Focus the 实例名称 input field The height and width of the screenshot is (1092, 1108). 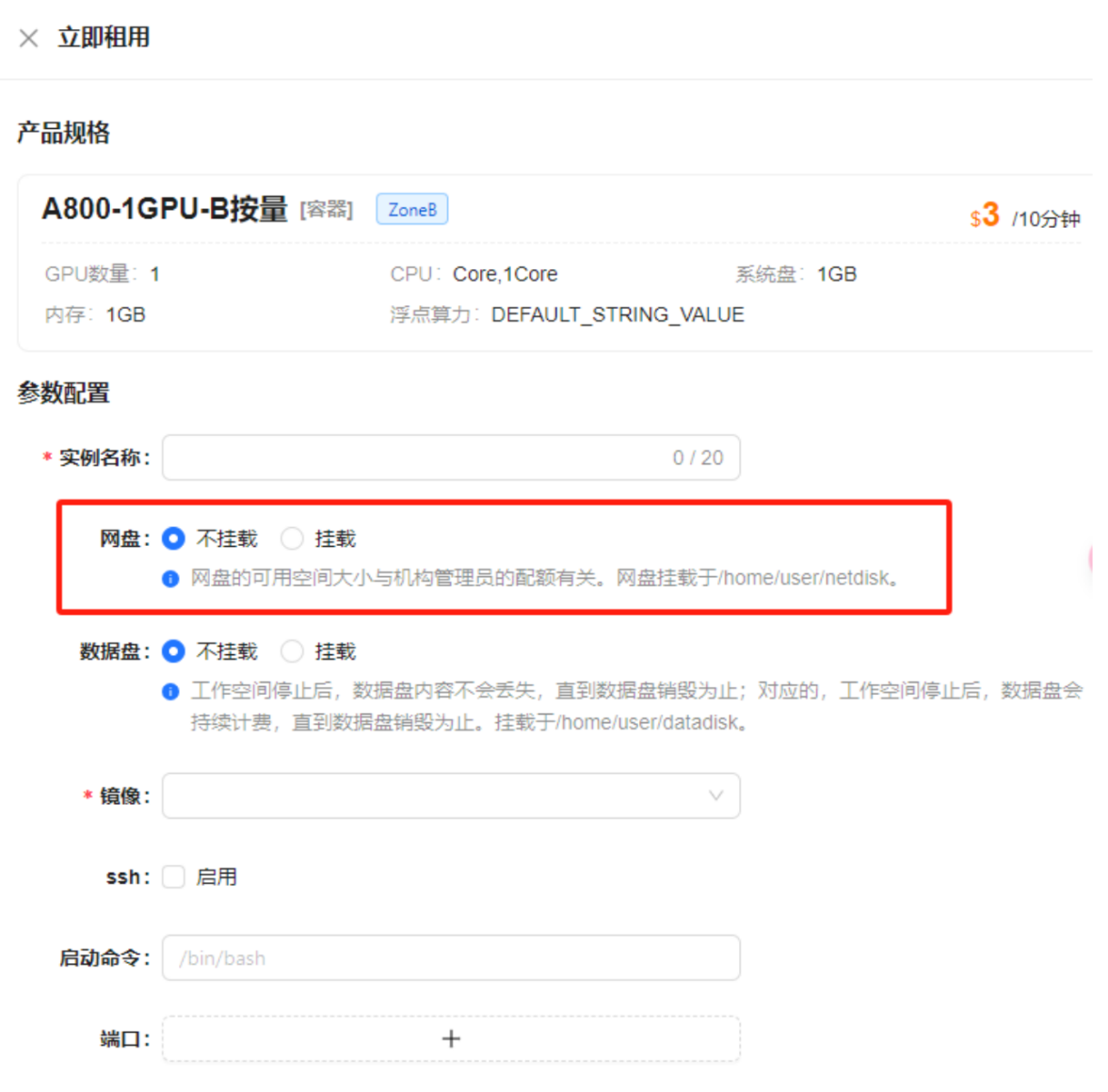(414, 458)
